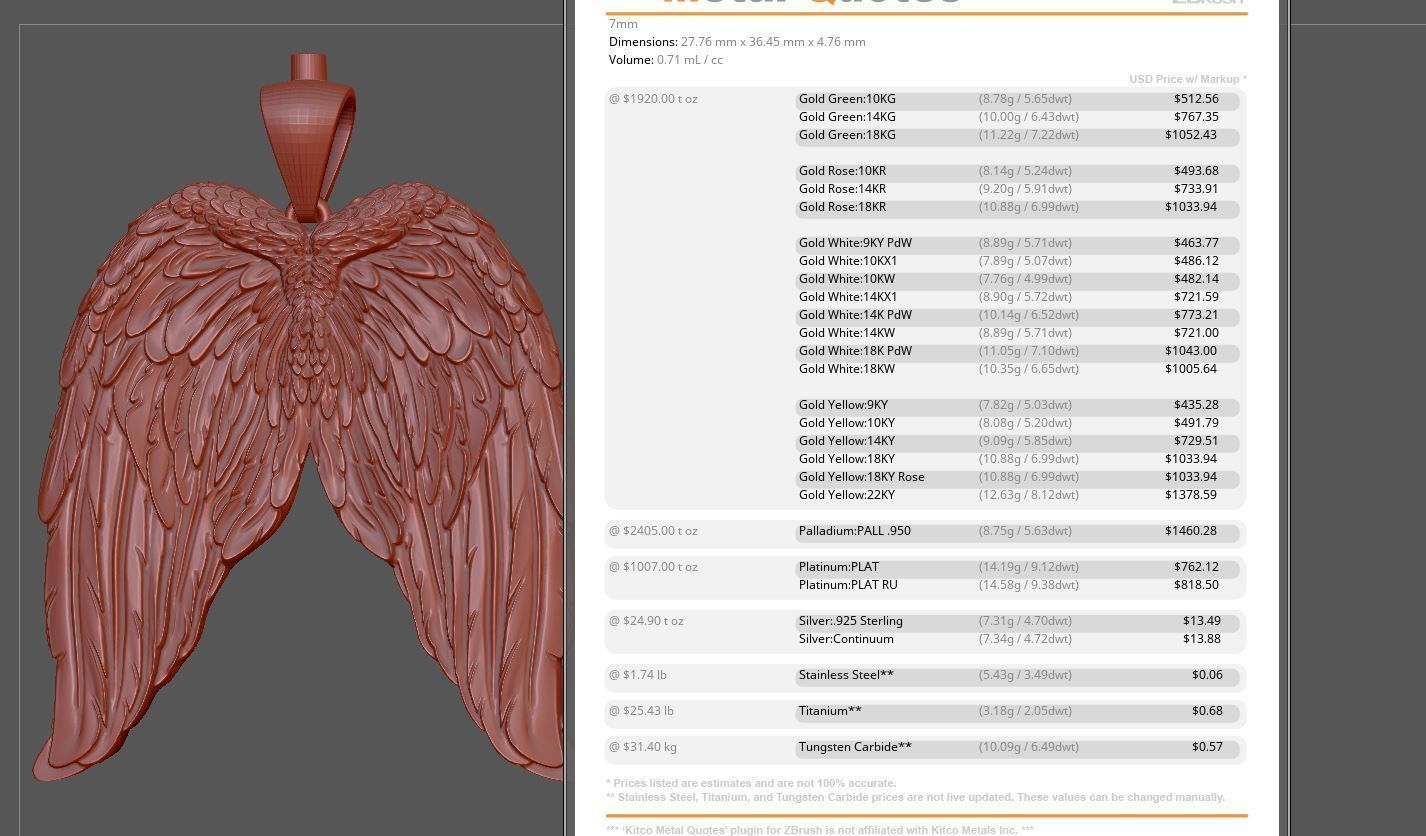Screen dimensions: 1426x836
Task: Select the Gold White:14KX1 row label
Action: point(848,297)
